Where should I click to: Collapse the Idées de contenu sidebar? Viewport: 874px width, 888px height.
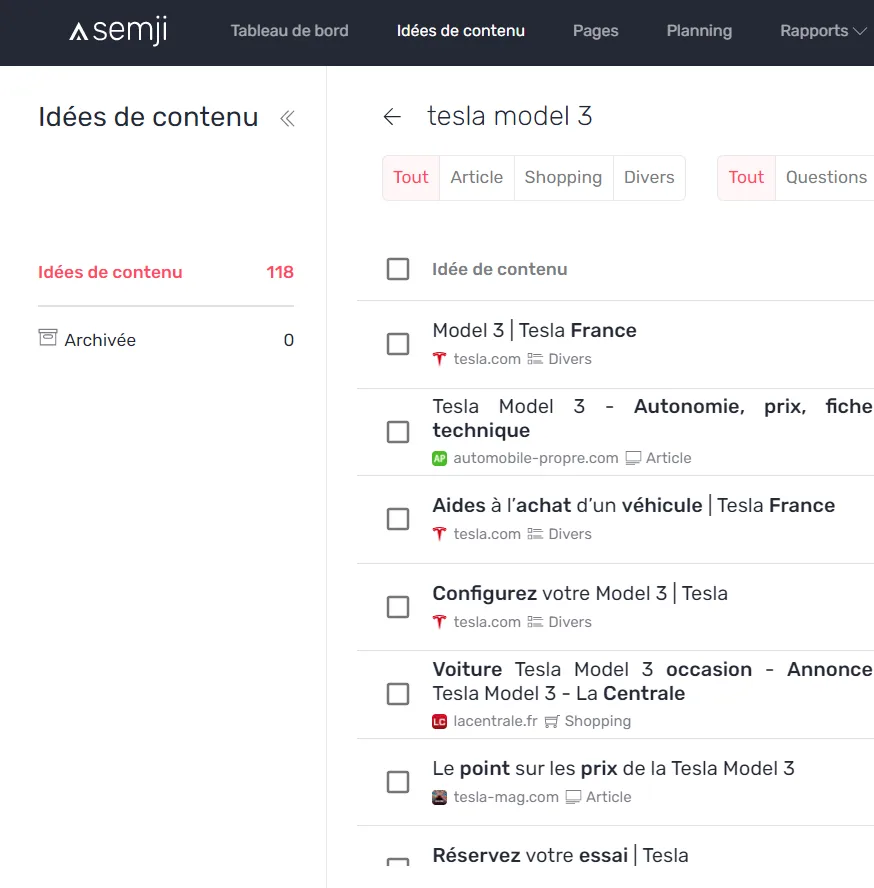pos(287,118)
